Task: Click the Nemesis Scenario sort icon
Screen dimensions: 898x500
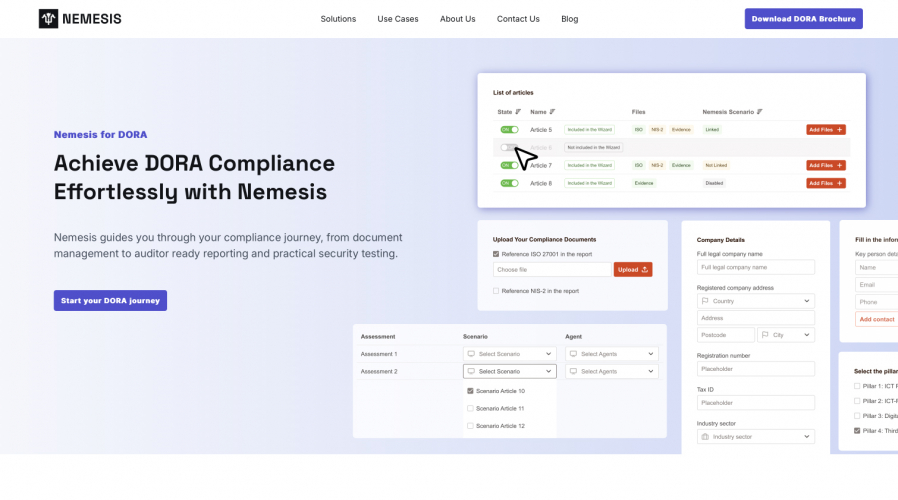Action: tap(759, 112)
